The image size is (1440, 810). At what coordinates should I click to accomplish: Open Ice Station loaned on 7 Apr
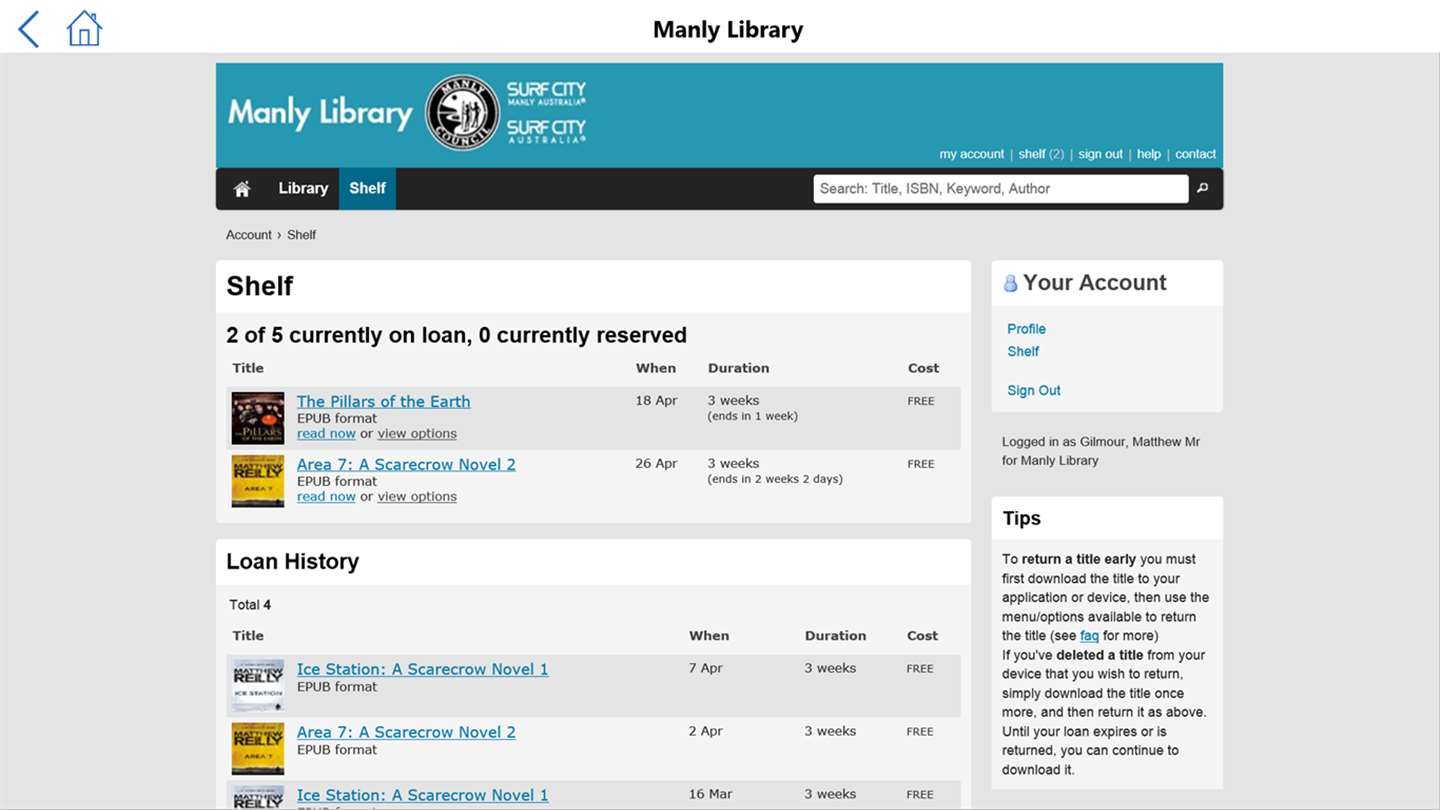coord(422,669)
